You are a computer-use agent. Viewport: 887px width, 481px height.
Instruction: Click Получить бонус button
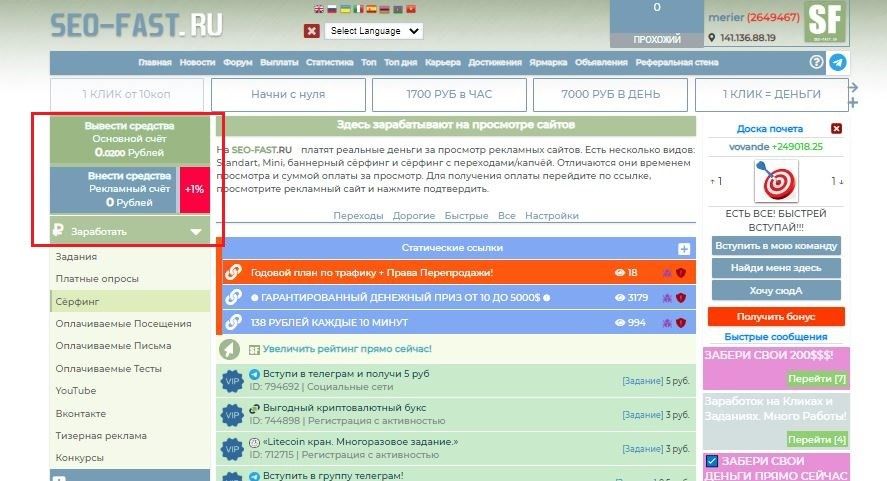(776, 317)
